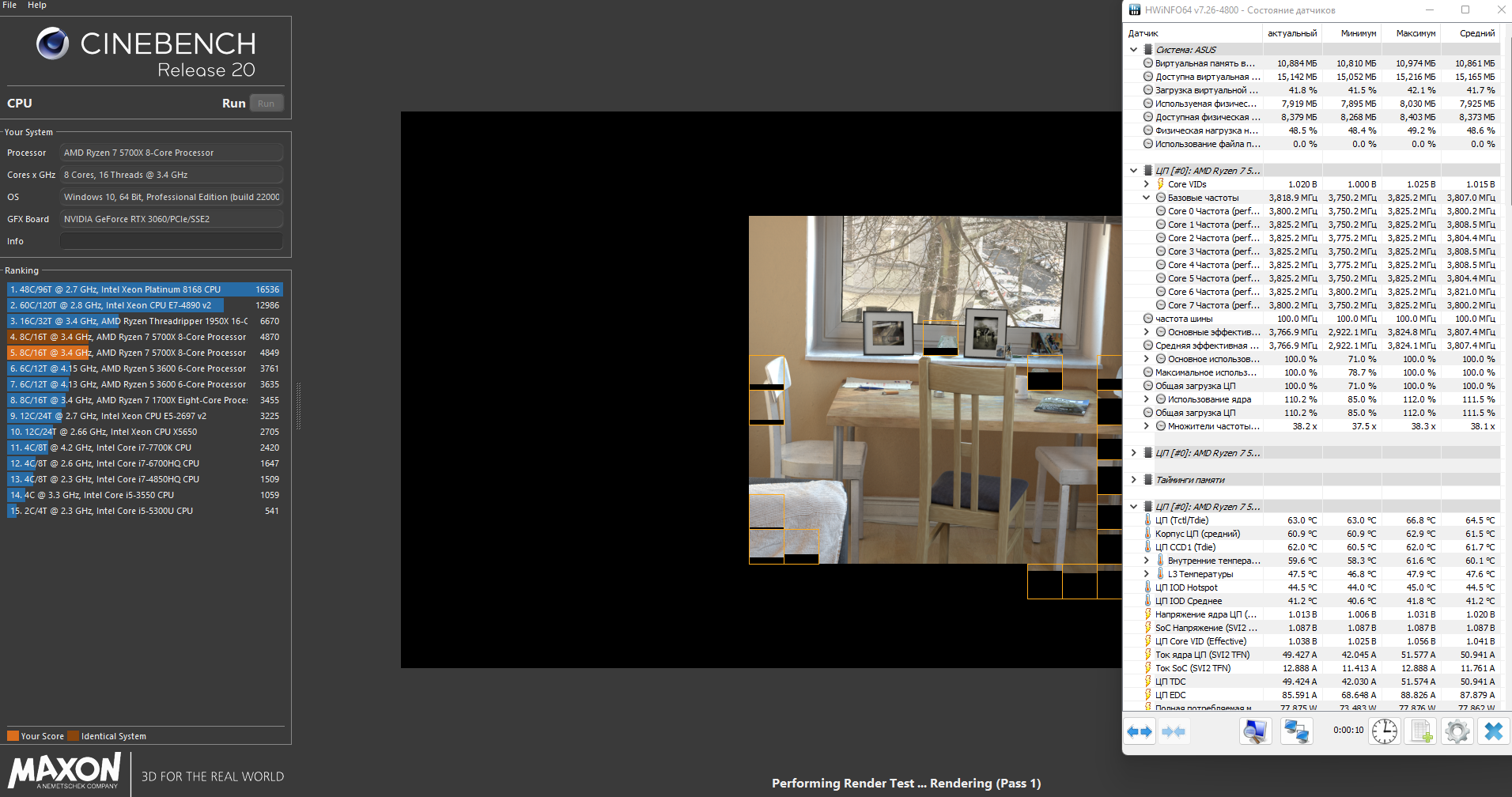Image resolution: width=1512 pixels, height=797 pixels.
Task: Click the Processor field AMD Ryzen 7 5700X
Action: 172,153
